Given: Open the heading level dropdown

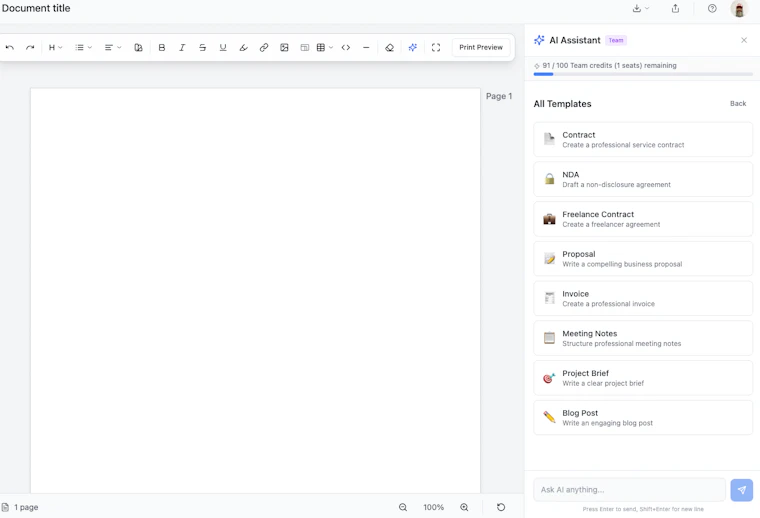Looking at the screenshot, I should coord(55,47).
